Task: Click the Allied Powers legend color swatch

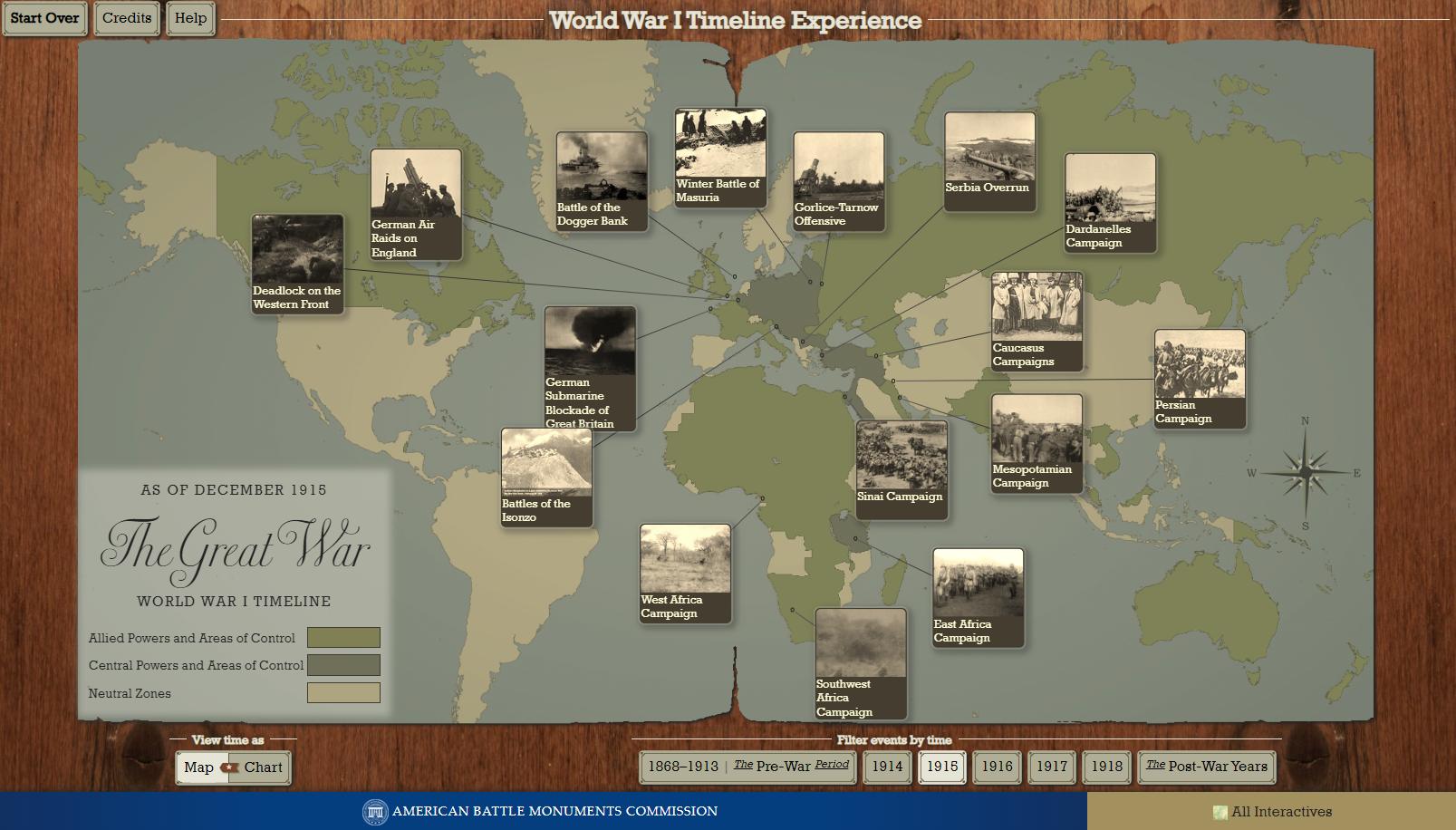Action: point(343,638)
